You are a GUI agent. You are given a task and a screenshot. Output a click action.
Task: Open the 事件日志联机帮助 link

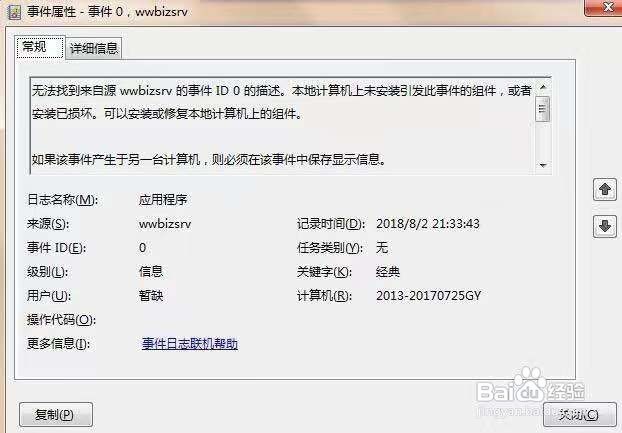point(190,344)
